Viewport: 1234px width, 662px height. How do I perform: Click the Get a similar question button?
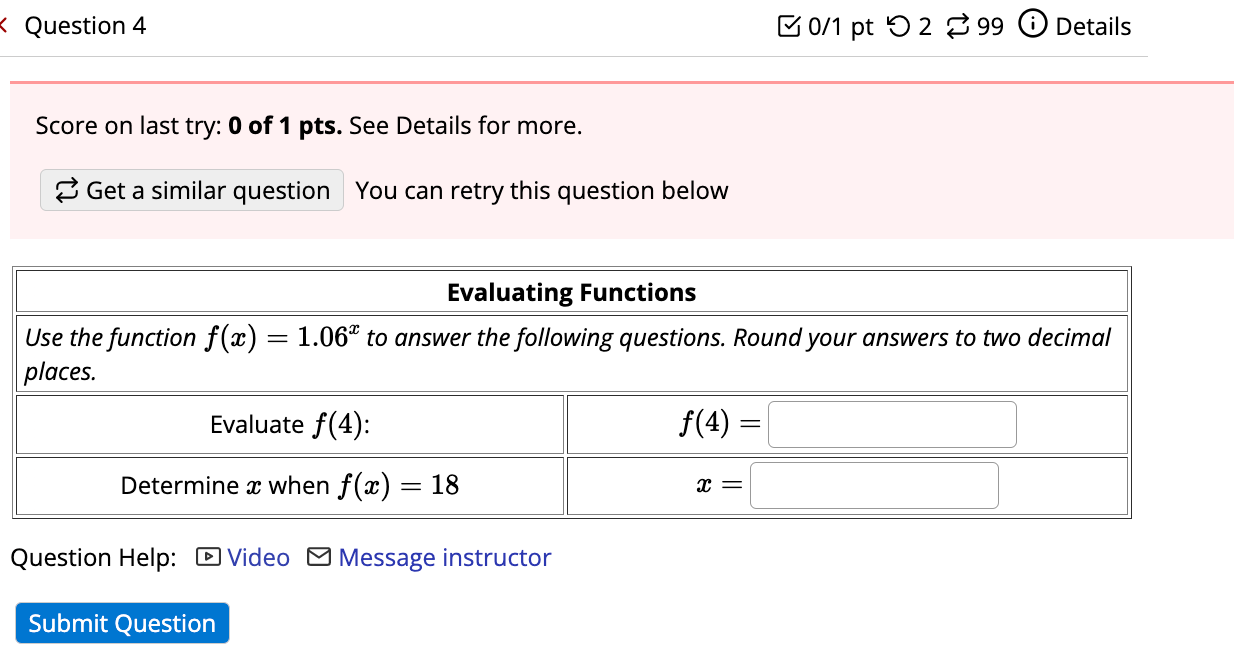(x=191, y=190)
